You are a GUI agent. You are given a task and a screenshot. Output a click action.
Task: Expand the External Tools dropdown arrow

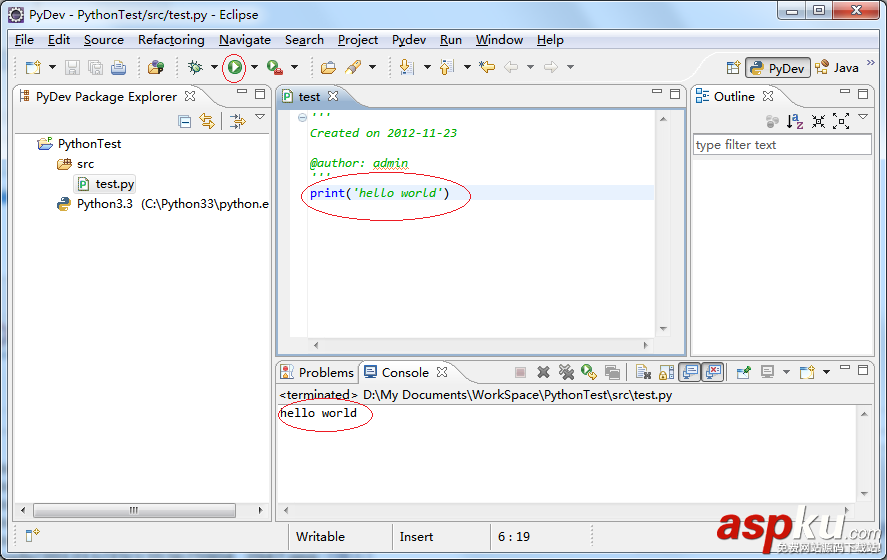(295, 67)
